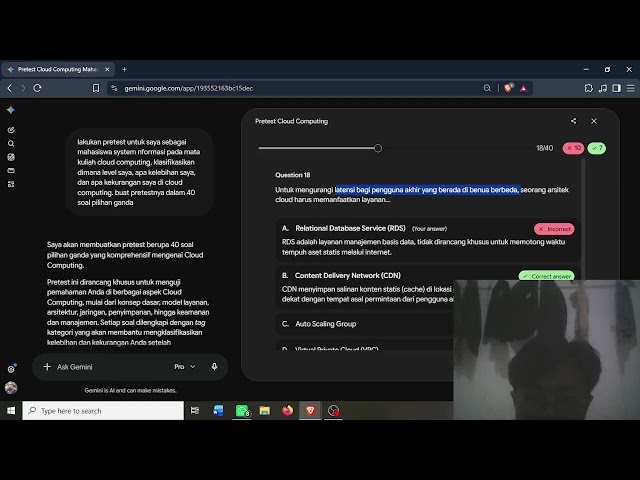Open a new browser tab
640x480 pixels.
click(124, 69)
